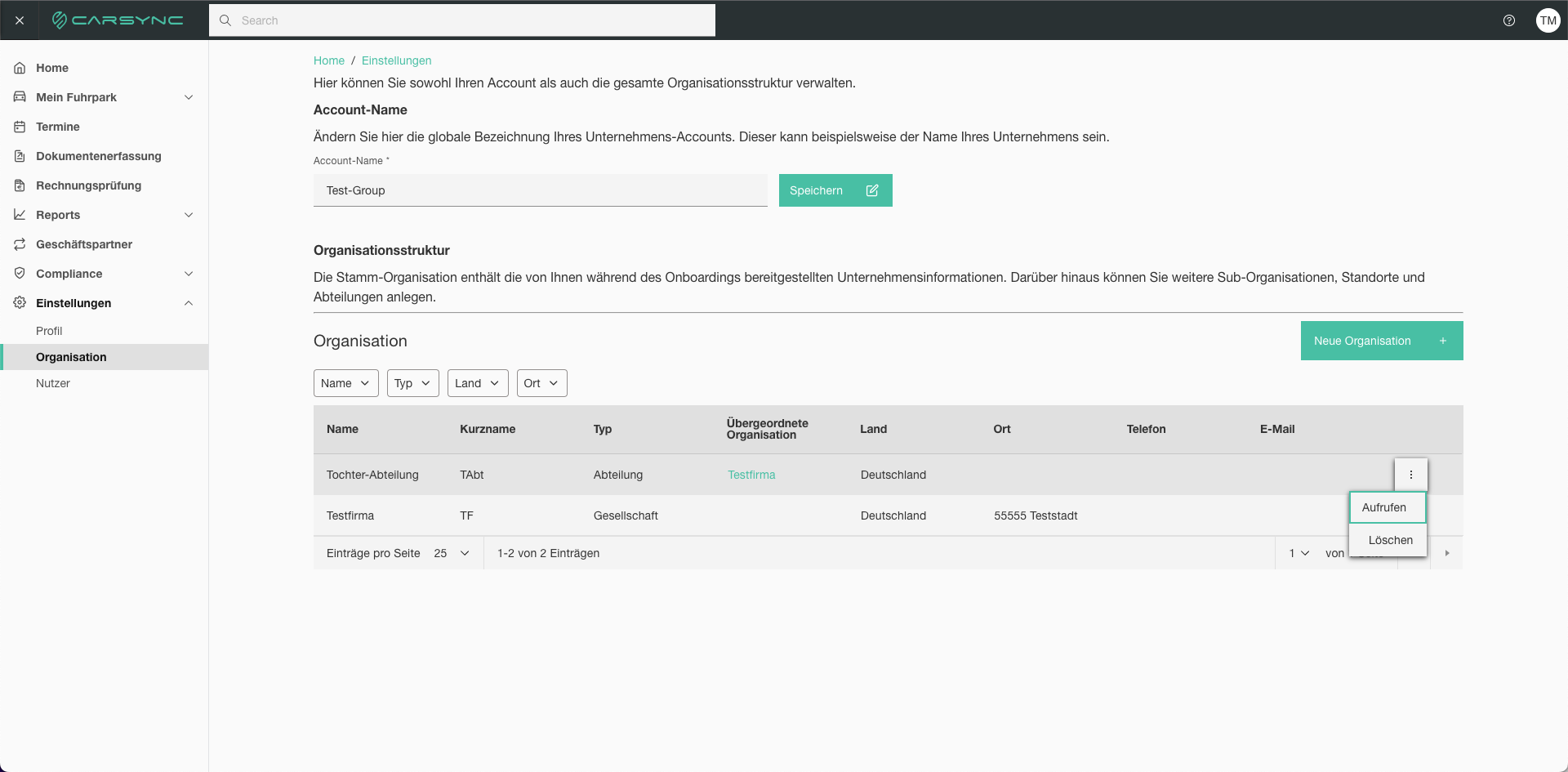
Task: Go to next page arrow in pagination
Action: click(1447, 553)
